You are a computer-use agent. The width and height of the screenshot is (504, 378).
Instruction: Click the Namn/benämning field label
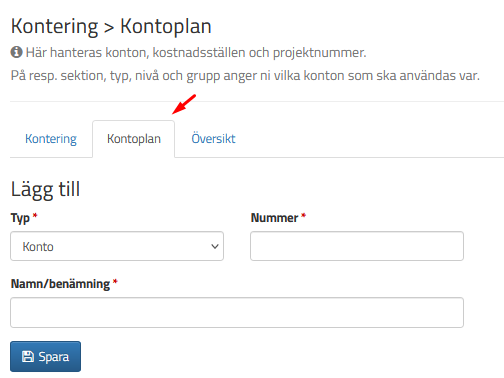pyautogui.click(x=60, y=284)
